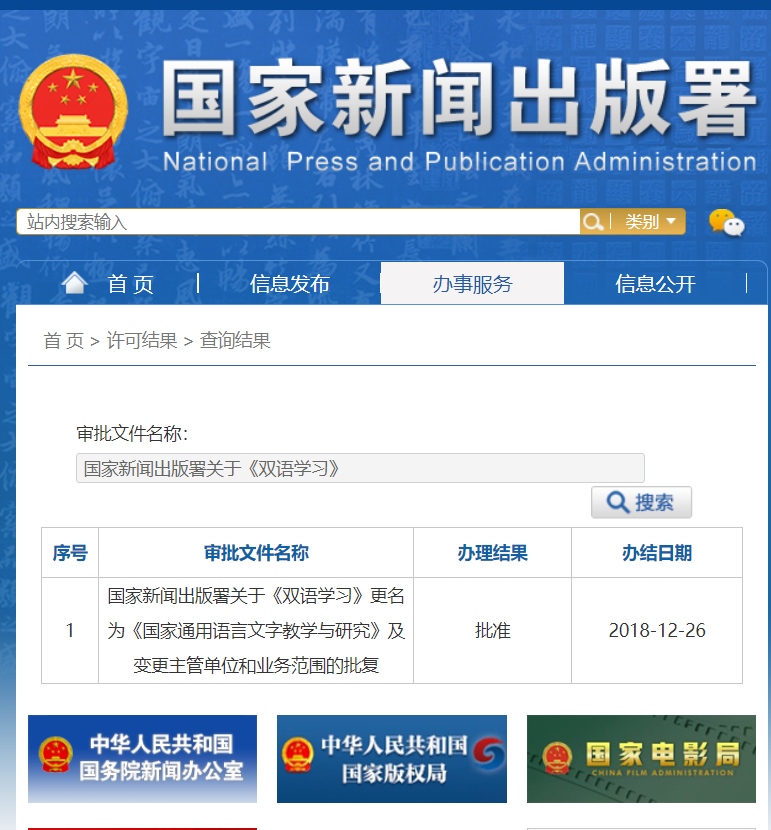Click the 审批文件名称 text input field
Viewport: 771px width, 830px height.
coord(360,468)
